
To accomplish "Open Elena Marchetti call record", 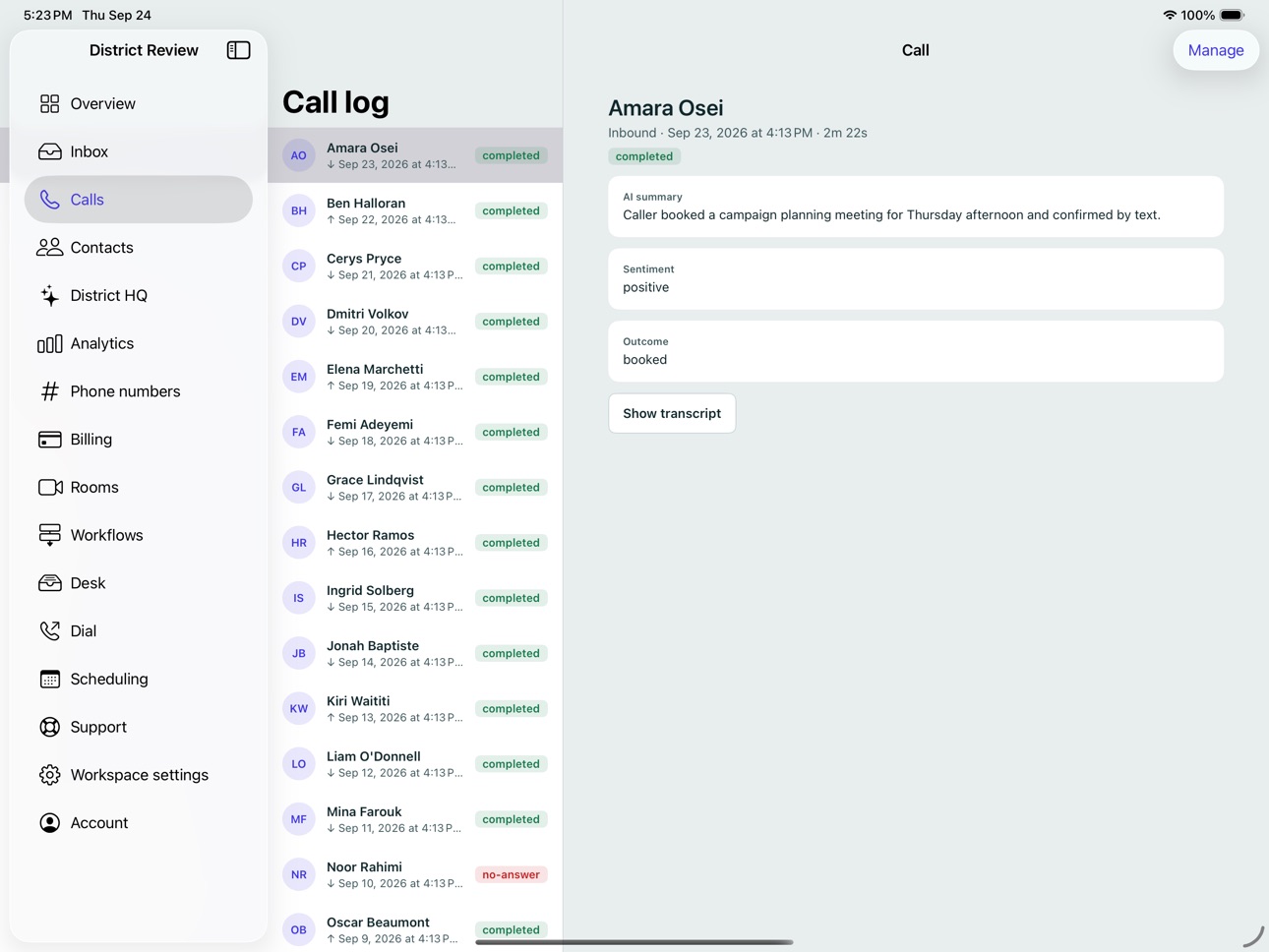I will [x=415, y=377].
